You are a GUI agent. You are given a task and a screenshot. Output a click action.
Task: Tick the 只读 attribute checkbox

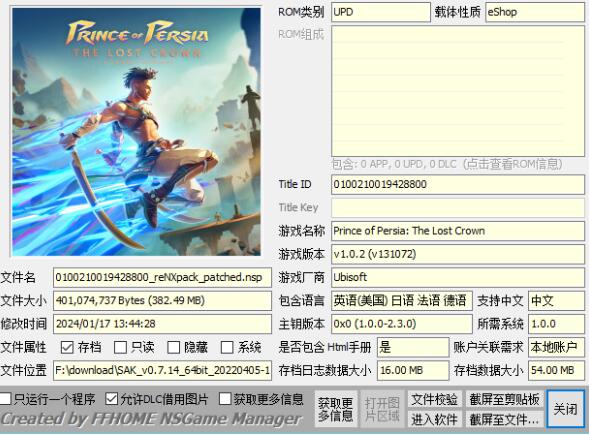[x=120, y=347]
